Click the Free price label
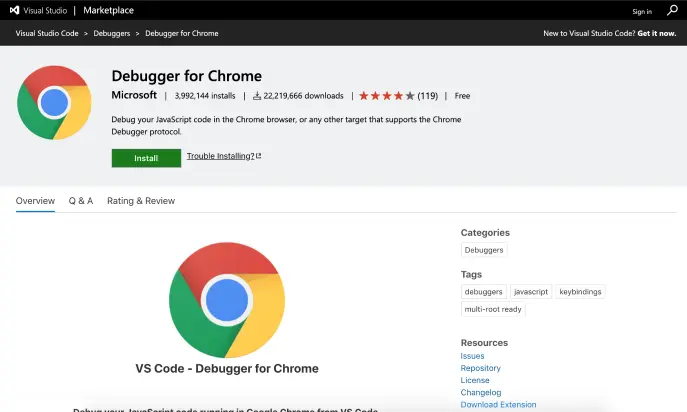This screenshot has width=687, height=412. pyautogui.click(x=462, y=96)
